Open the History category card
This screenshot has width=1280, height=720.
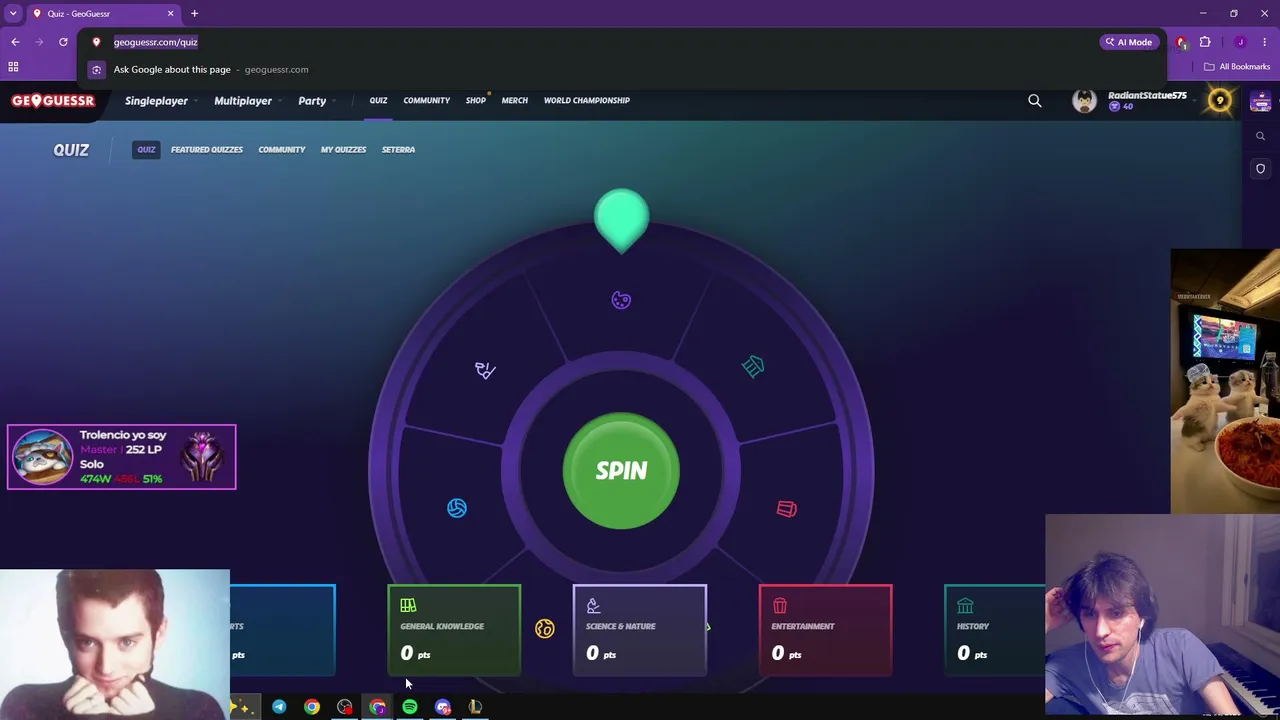(x=995, y=630)
